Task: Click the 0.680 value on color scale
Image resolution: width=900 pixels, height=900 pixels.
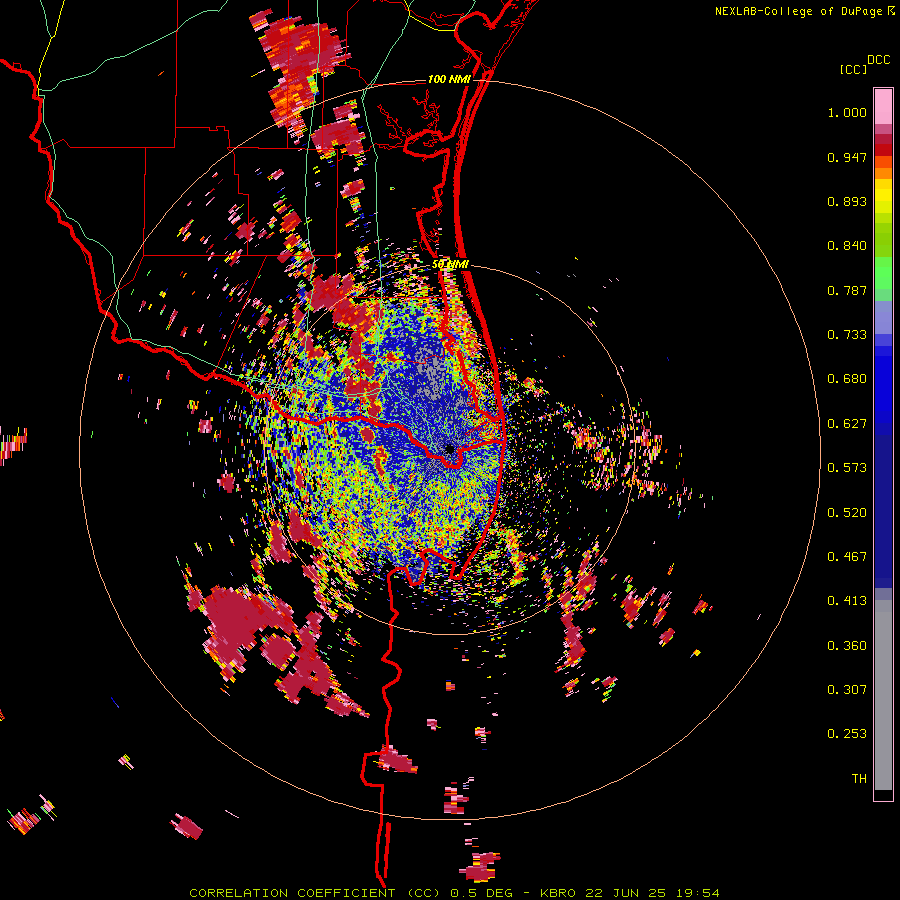Action: (847, 379)
